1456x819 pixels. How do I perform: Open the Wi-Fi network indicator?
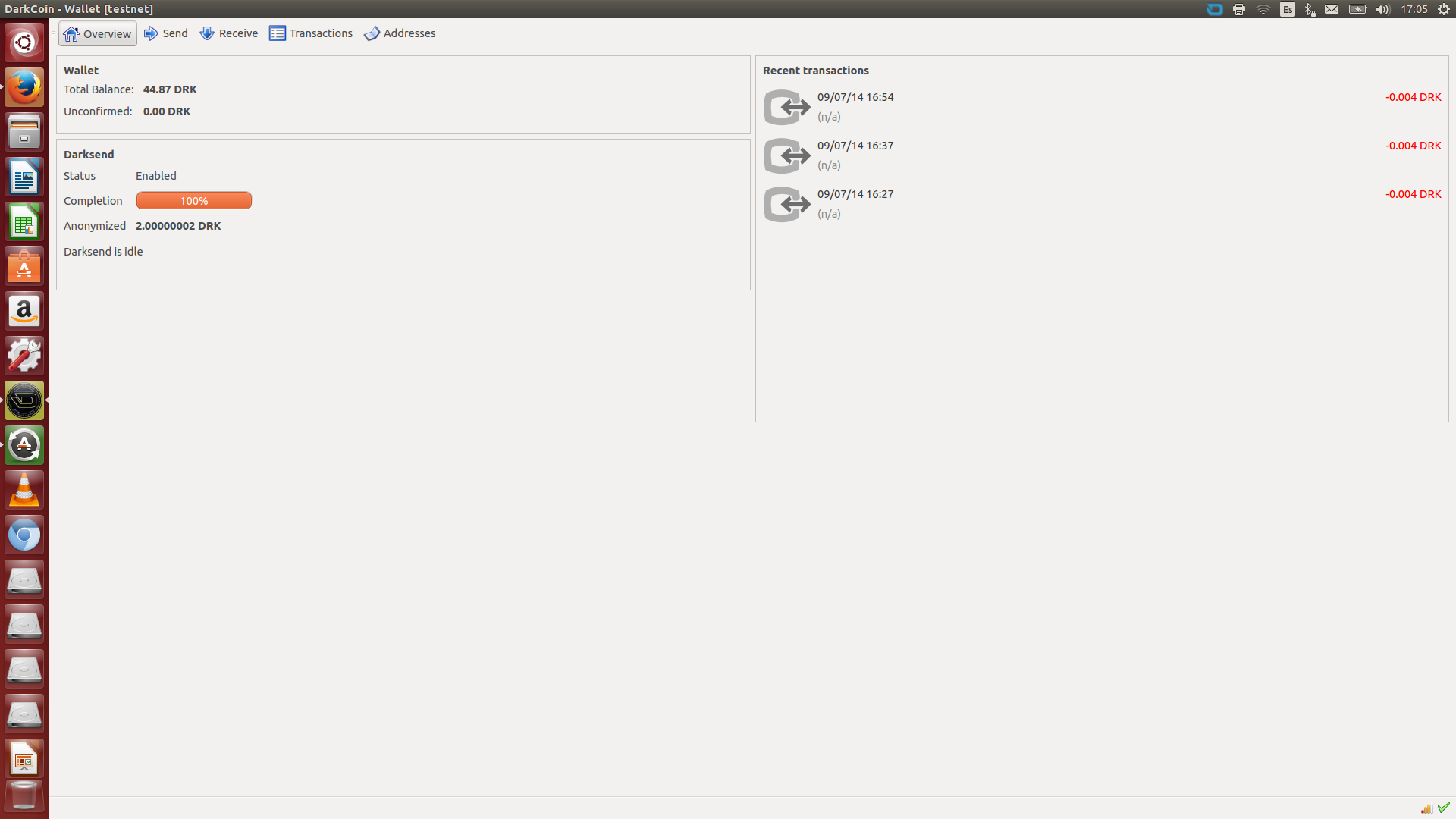(x=1263, y=9)
